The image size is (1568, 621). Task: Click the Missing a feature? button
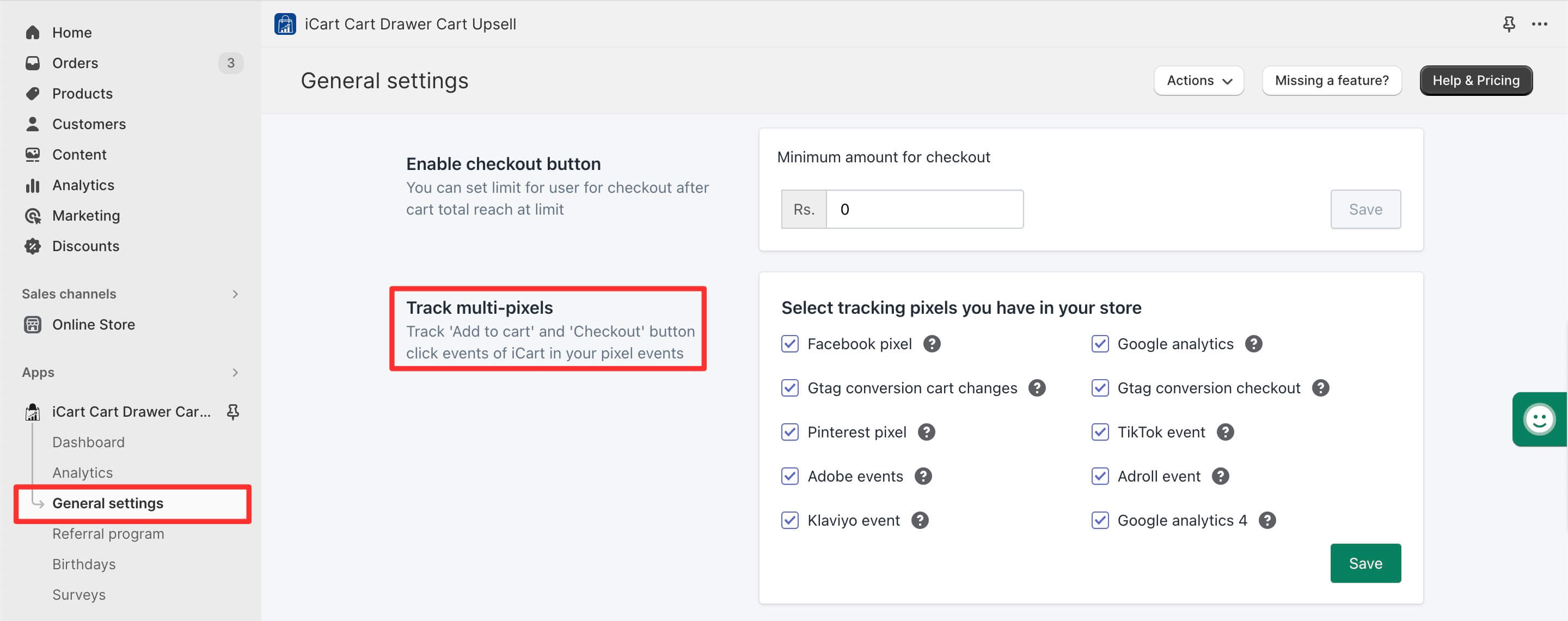pos(1332,81)
